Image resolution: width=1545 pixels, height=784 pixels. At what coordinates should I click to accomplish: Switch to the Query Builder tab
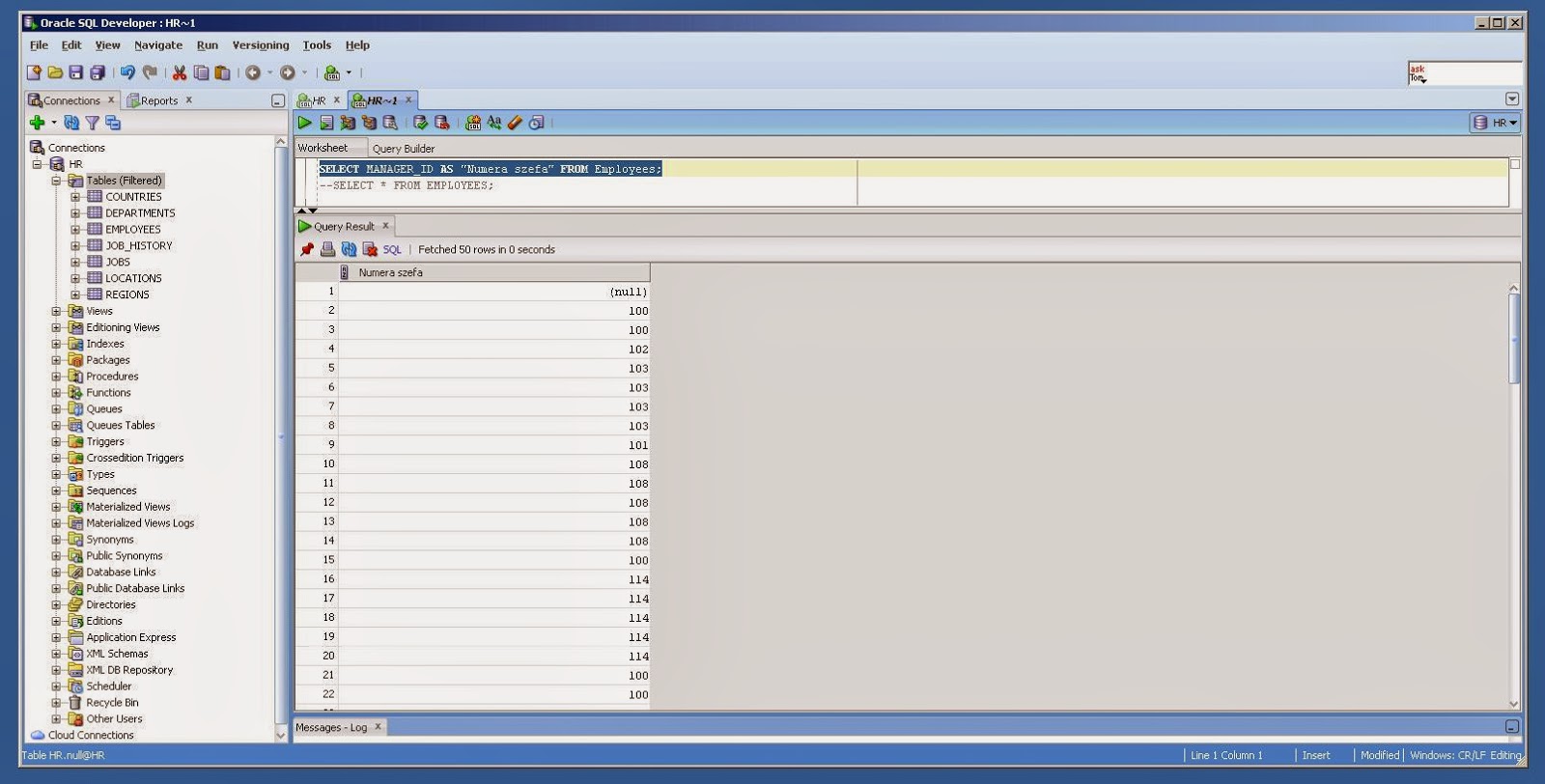tap(404, 149)
